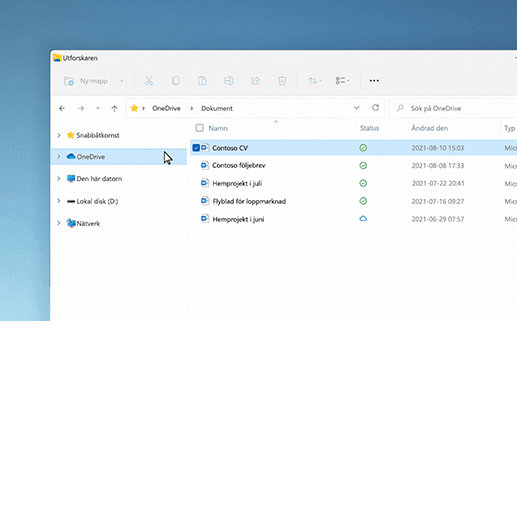
Task: Click the Cut scissors icon in toolbar
Action: point(149,81)
